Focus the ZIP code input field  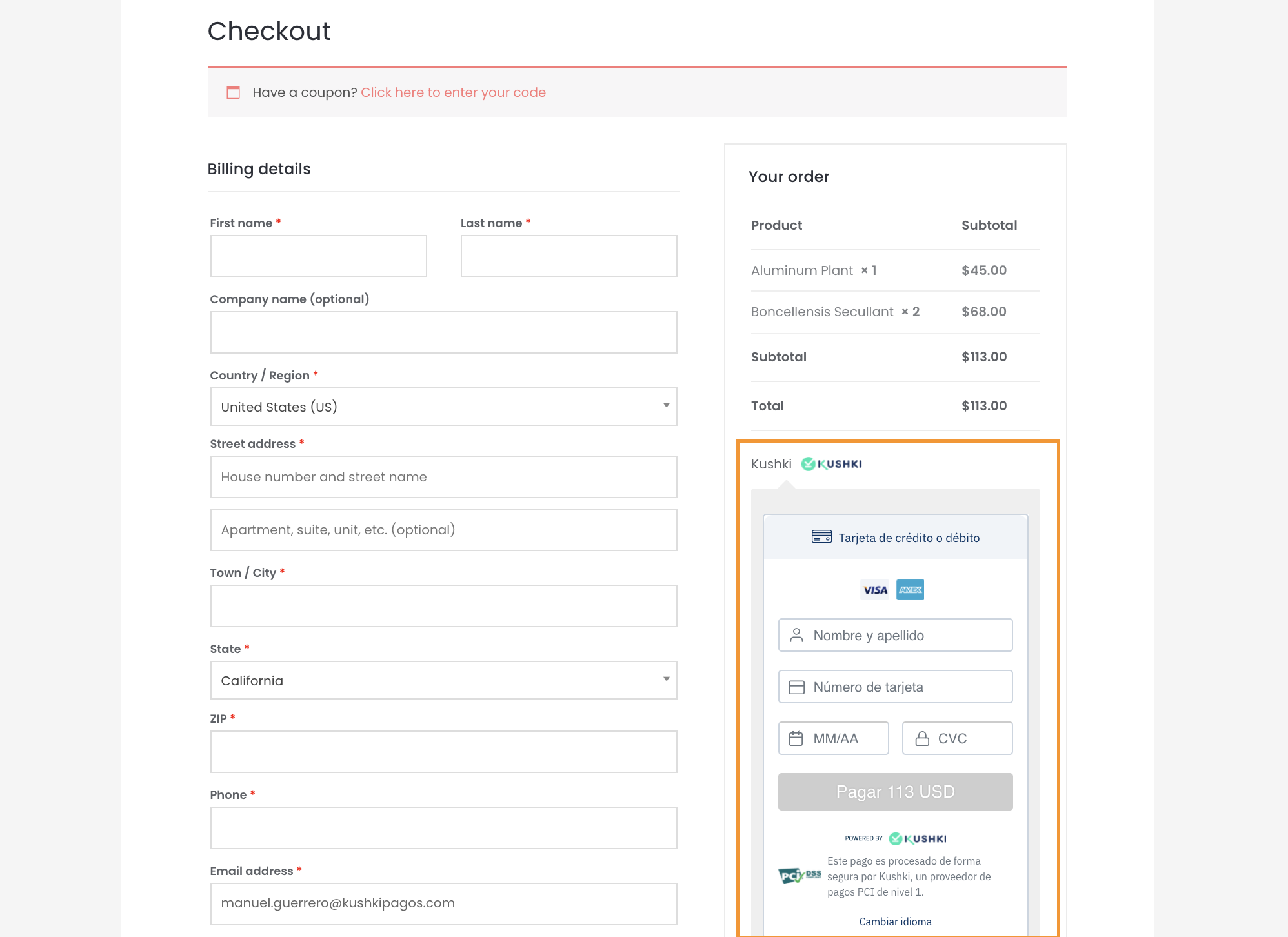coord(443,752)
